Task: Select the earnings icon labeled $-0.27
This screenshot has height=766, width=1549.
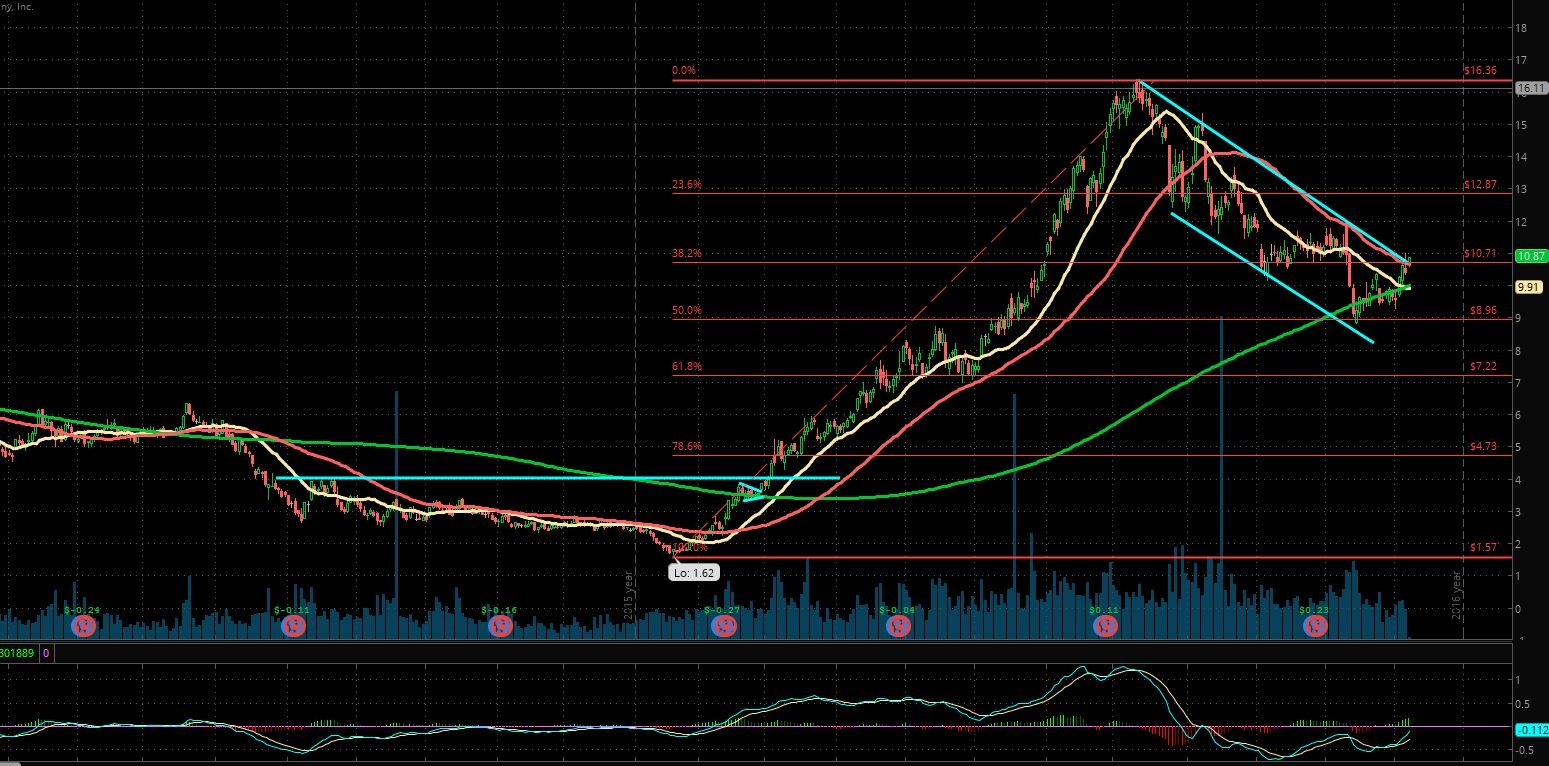Action: [x=723, y=626]
